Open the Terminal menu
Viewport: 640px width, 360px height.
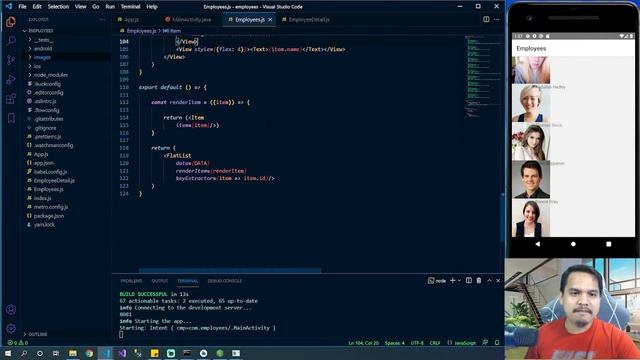[131, 7]
